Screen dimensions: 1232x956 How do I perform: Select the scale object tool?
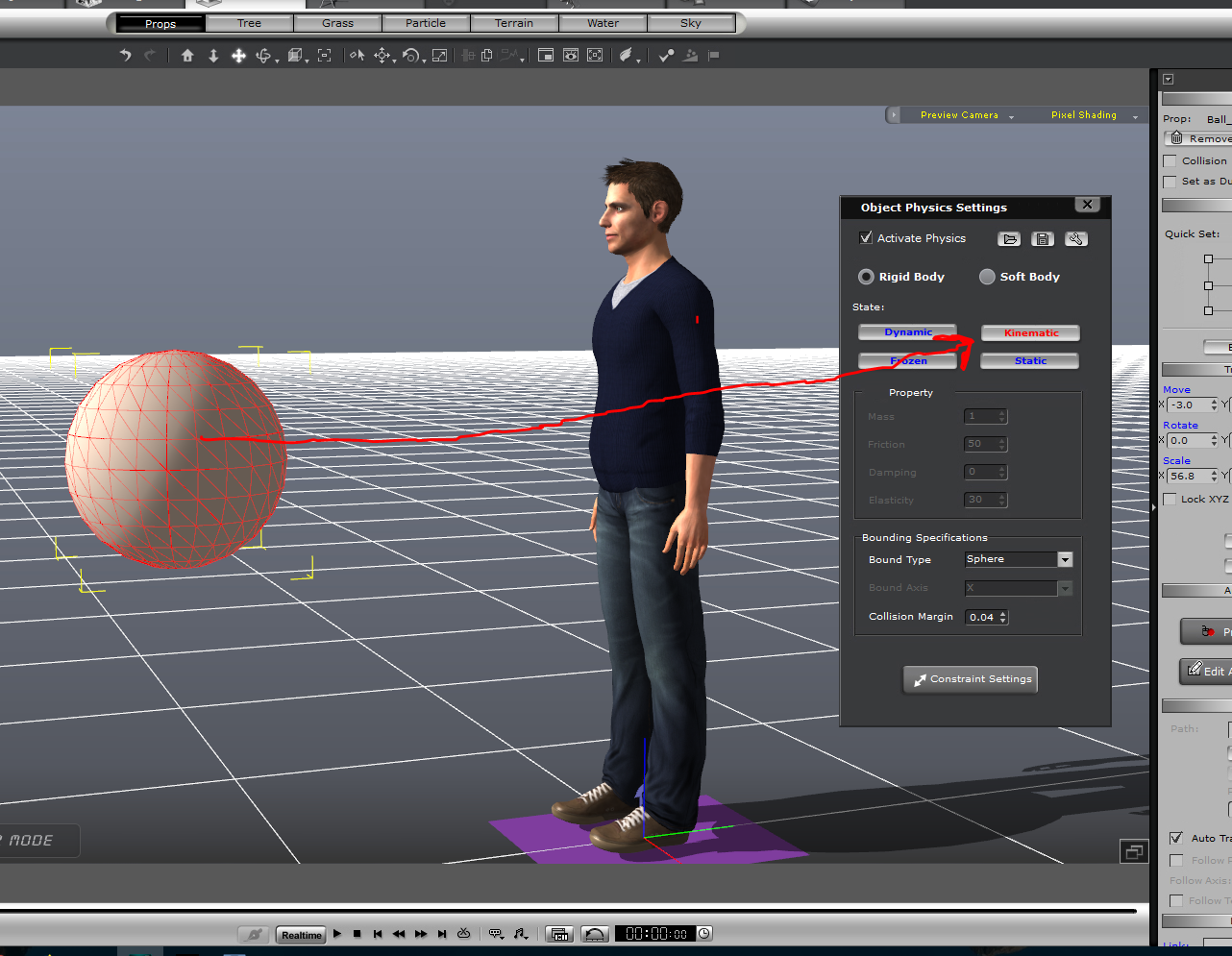click(439, 56)
